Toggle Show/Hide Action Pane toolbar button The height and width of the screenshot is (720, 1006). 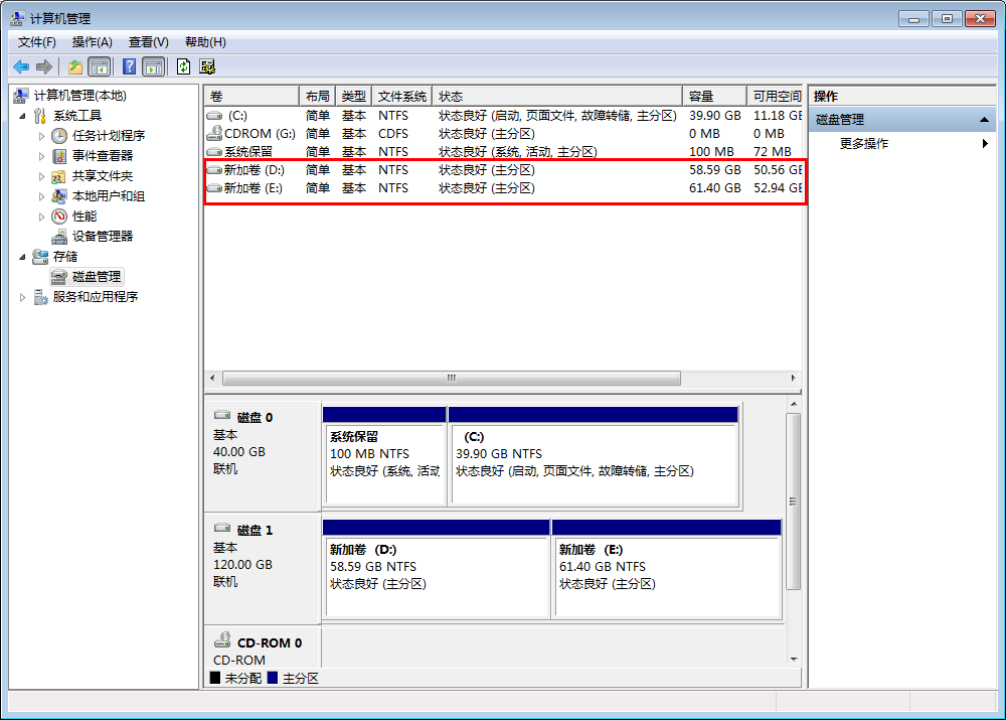tap(153, 67)
